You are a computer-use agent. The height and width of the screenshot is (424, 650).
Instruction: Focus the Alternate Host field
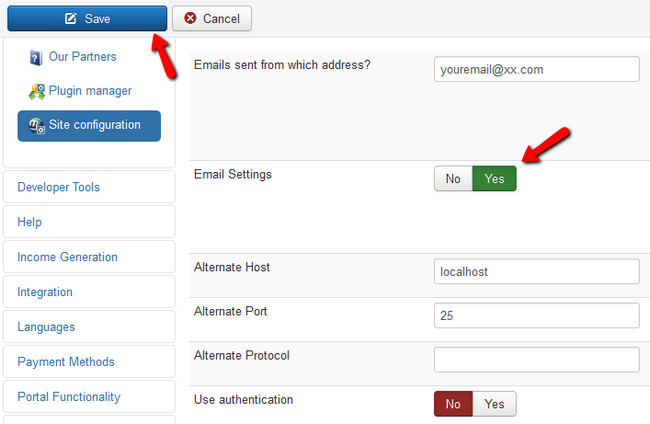tap(536, 271)
